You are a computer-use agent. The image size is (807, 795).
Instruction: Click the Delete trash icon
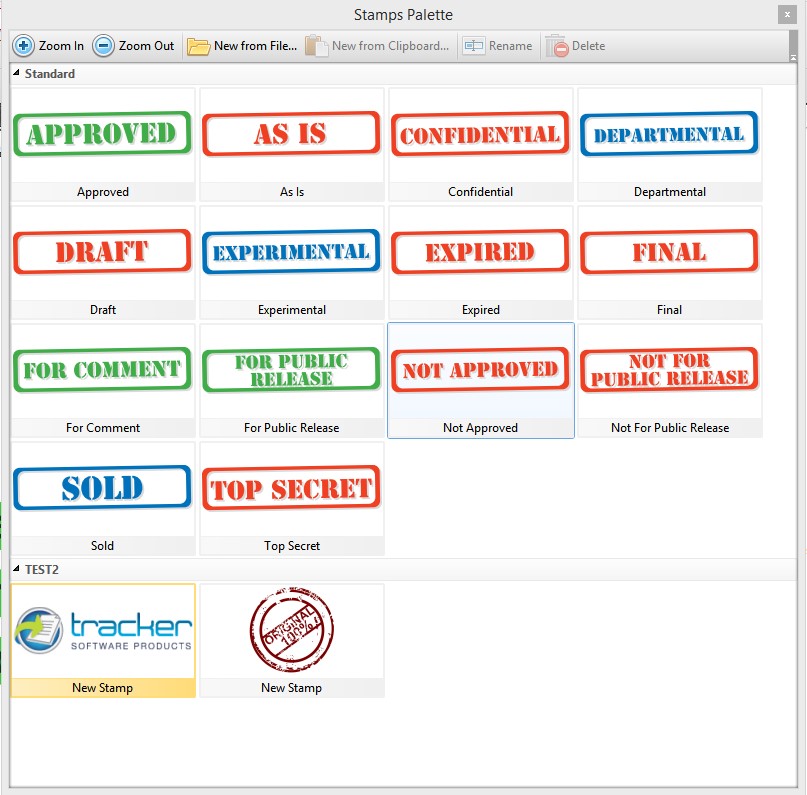click(557, 46)
